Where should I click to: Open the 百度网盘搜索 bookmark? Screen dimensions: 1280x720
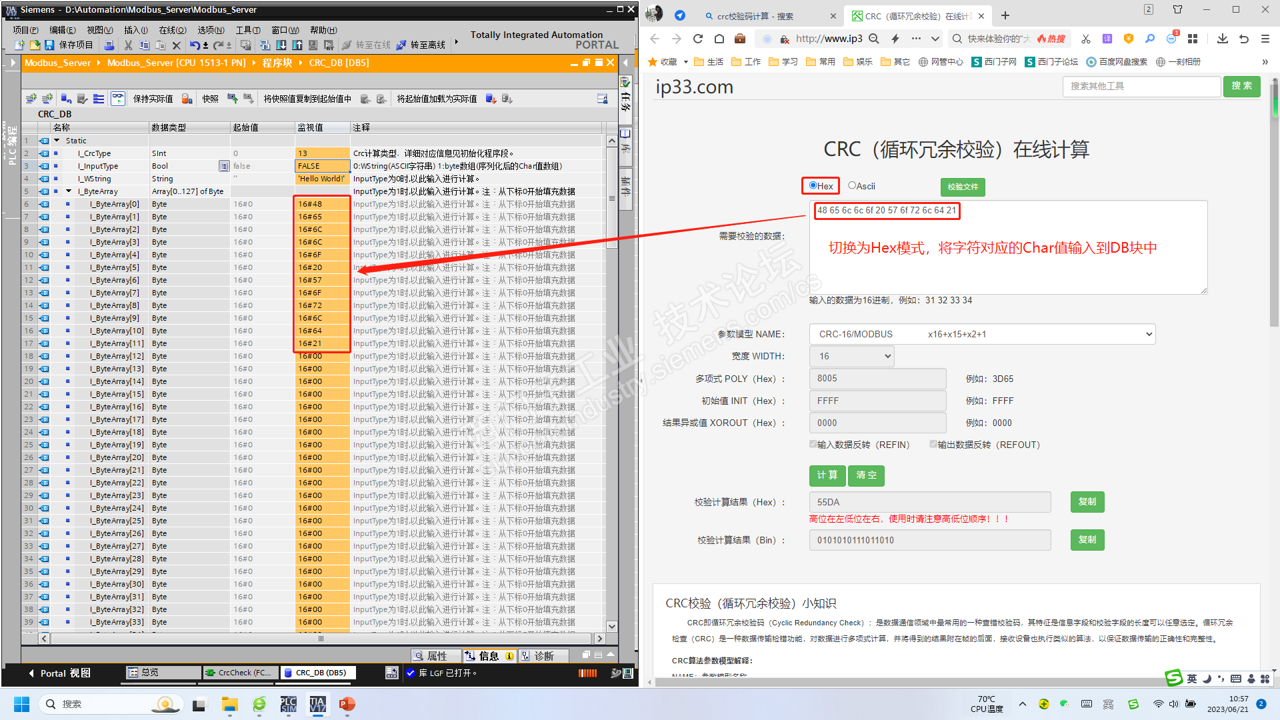1116,62
